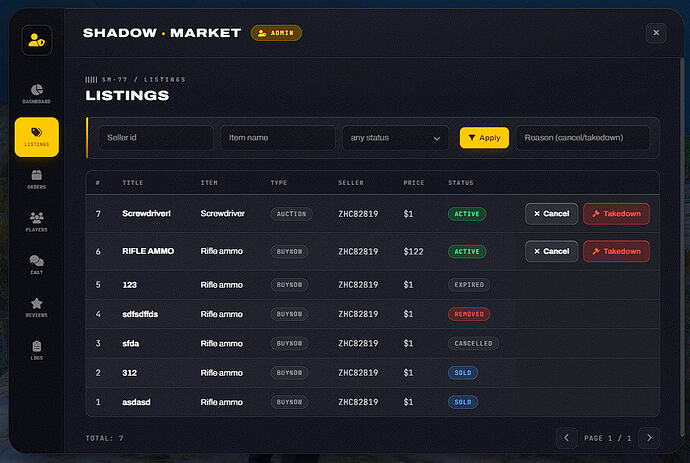Open the Reviews star icon
This screenshot has width=690, height=463.
(37, 303)
